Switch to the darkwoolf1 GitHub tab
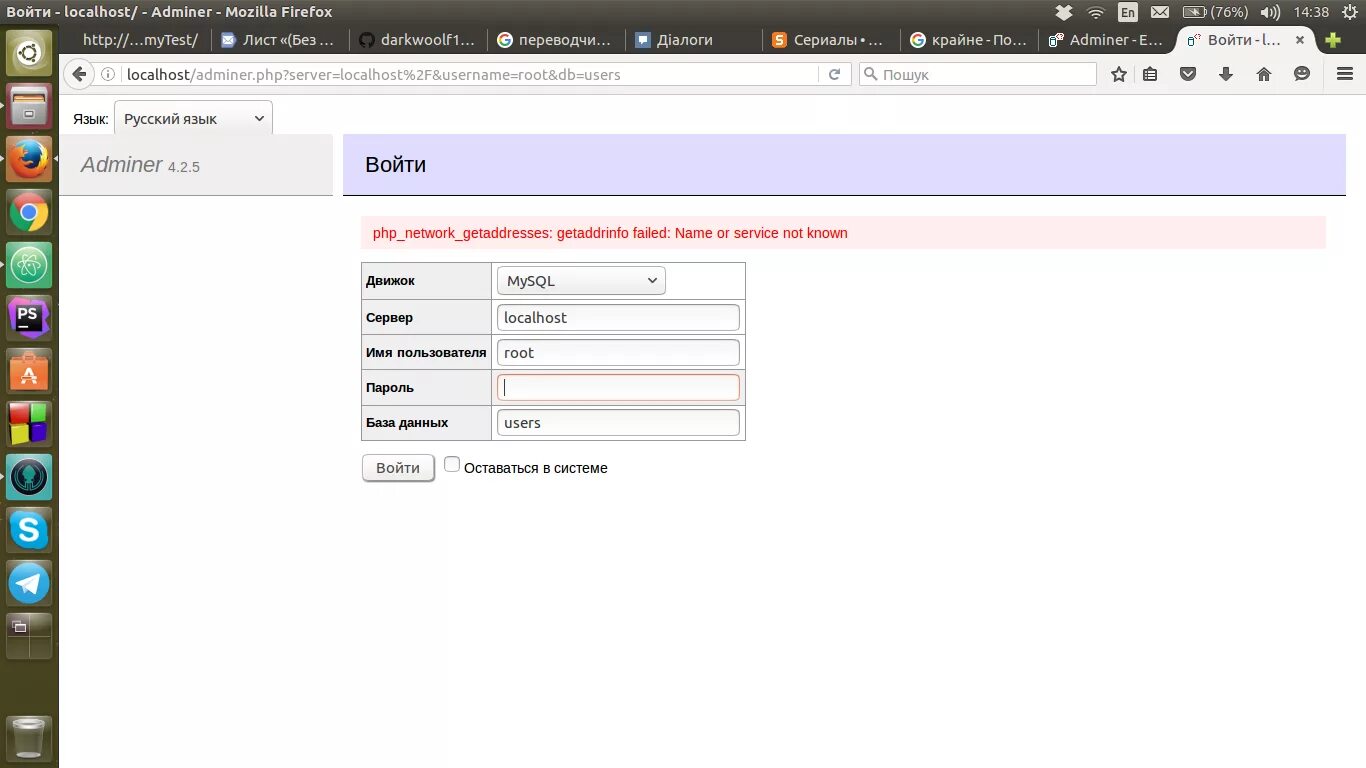Image resolution: width=1366 pixels, height=768 pixels. (x=419, y=40)
